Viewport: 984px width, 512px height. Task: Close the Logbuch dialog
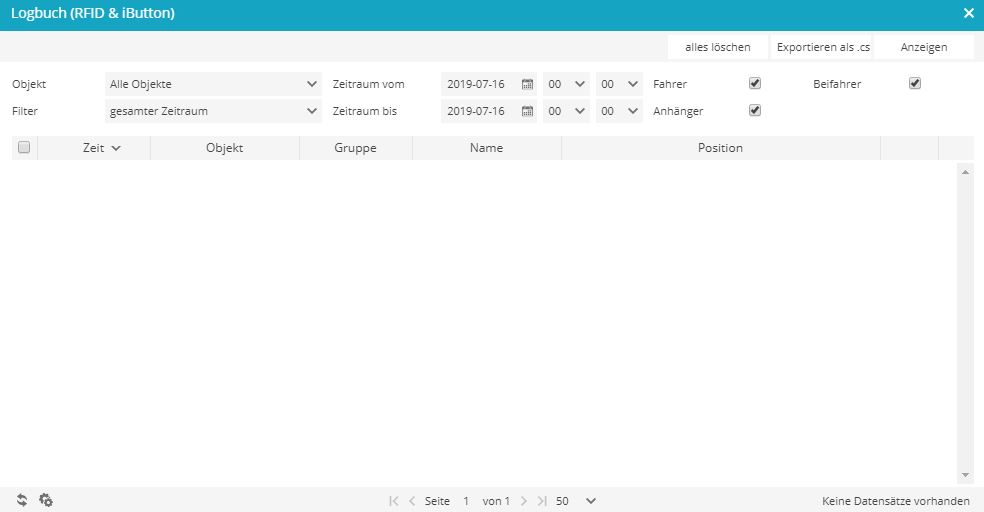point(968,13)
